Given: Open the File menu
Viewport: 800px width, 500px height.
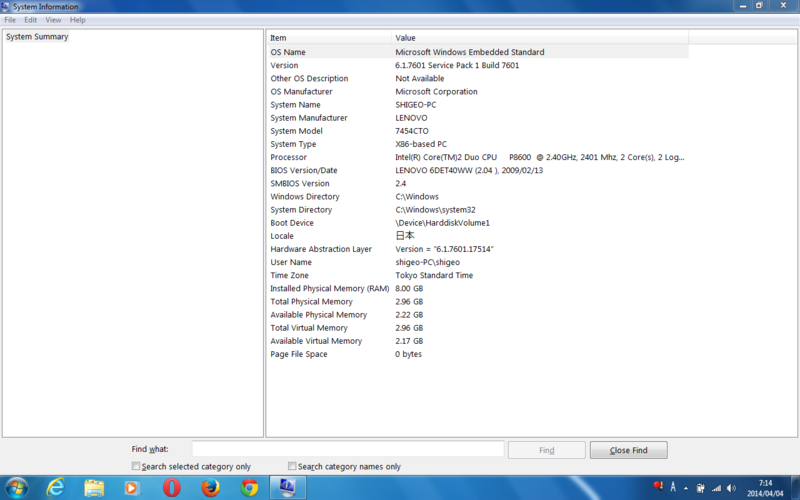Looking at the screenshot, I should pyautogui.click(x=10, y=20).
